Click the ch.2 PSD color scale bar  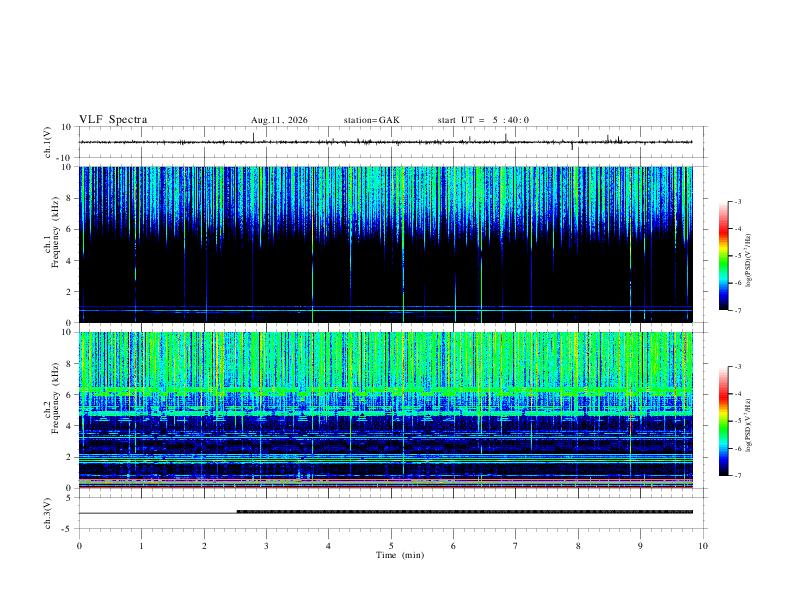(724, 421)
